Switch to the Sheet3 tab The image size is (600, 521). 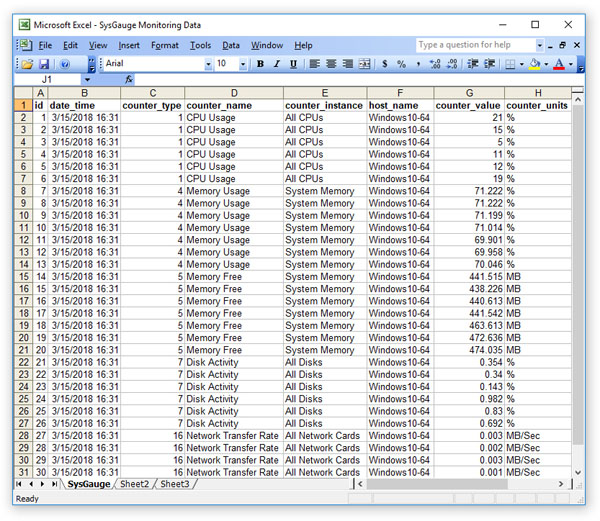click(174, 484)
